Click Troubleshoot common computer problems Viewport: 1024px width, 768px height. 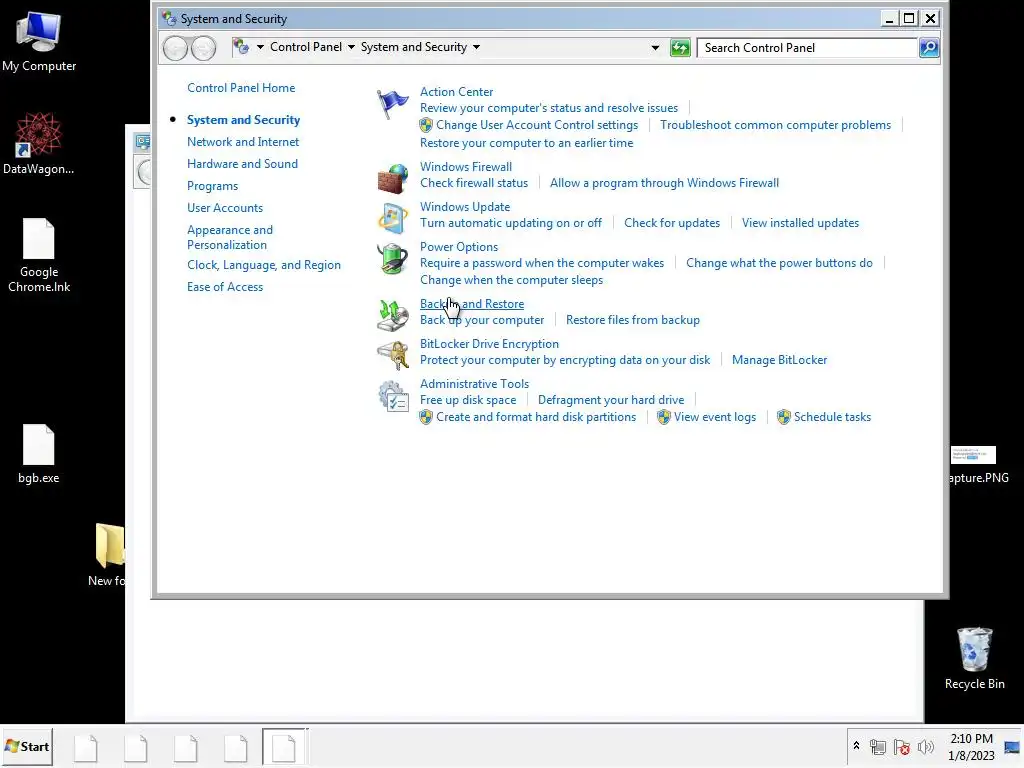pos(775,125)
